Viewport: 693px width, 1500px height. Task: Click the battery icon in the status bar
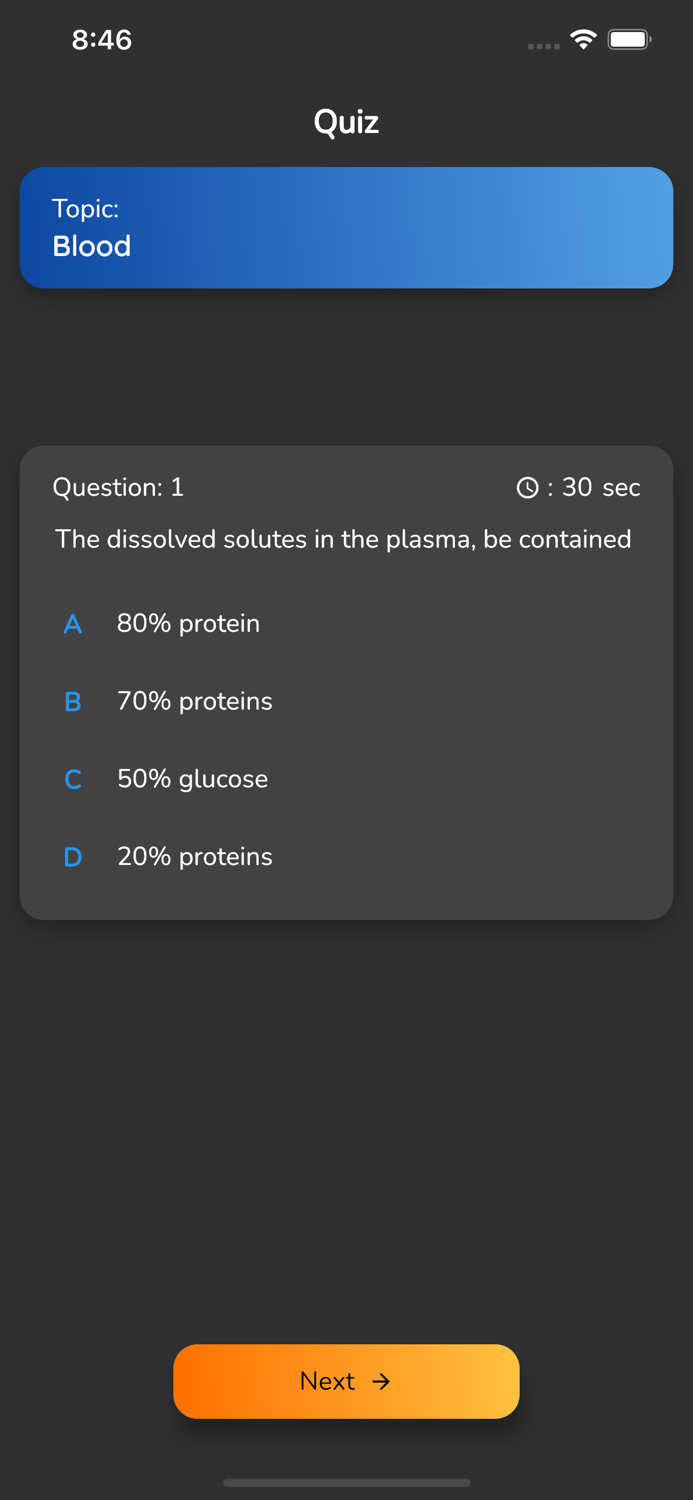(629, 39)
